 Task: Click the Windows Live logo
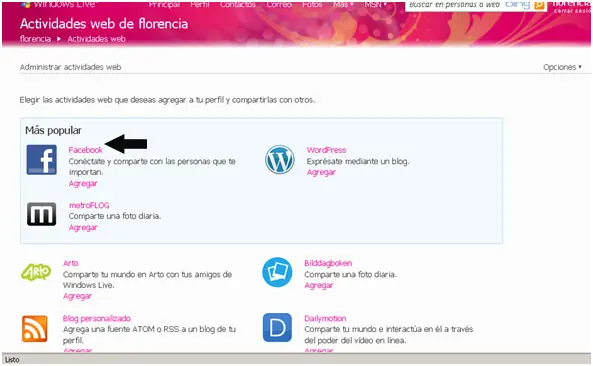58,5
